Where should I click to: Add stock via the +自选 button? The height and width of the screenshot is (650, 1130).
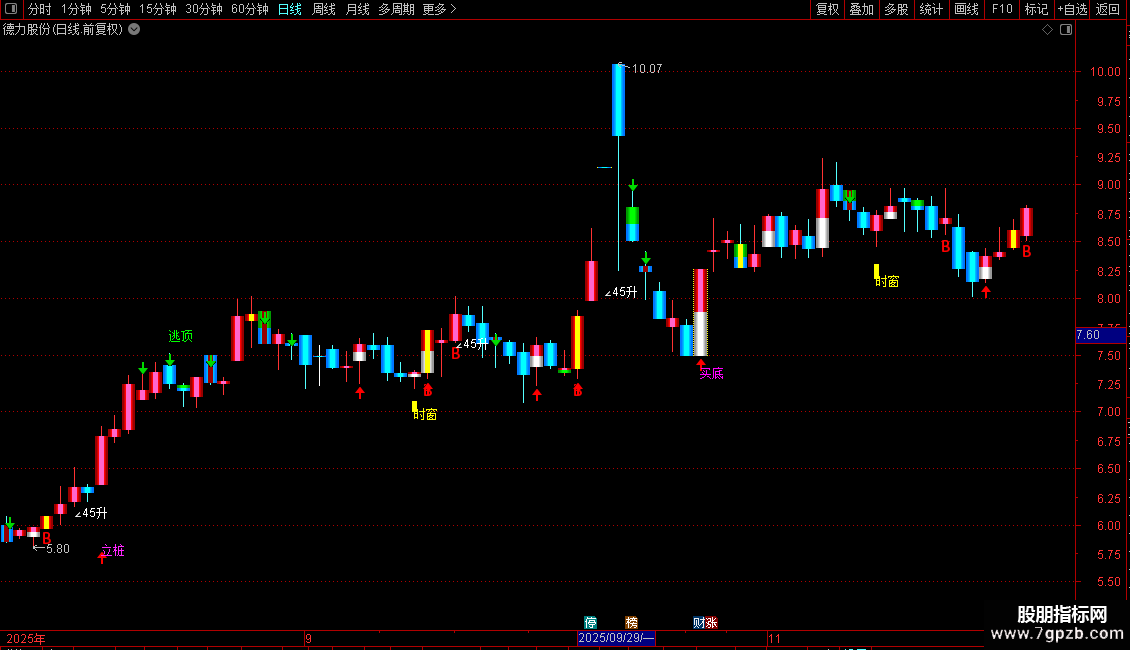(x=1072, y=9)
